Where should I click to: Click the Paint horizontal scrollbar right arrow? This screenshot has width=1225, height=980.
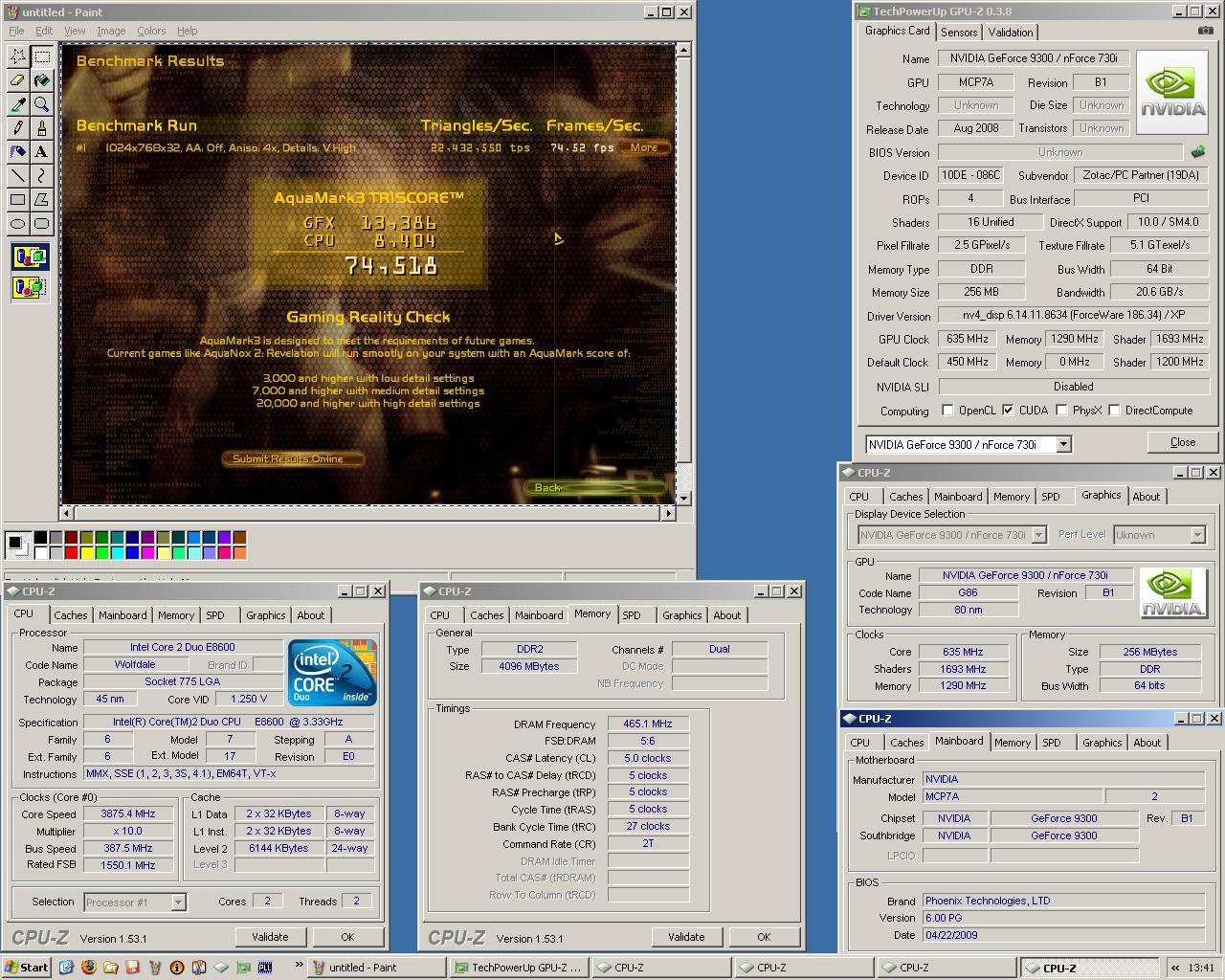[x=668, y=513]
